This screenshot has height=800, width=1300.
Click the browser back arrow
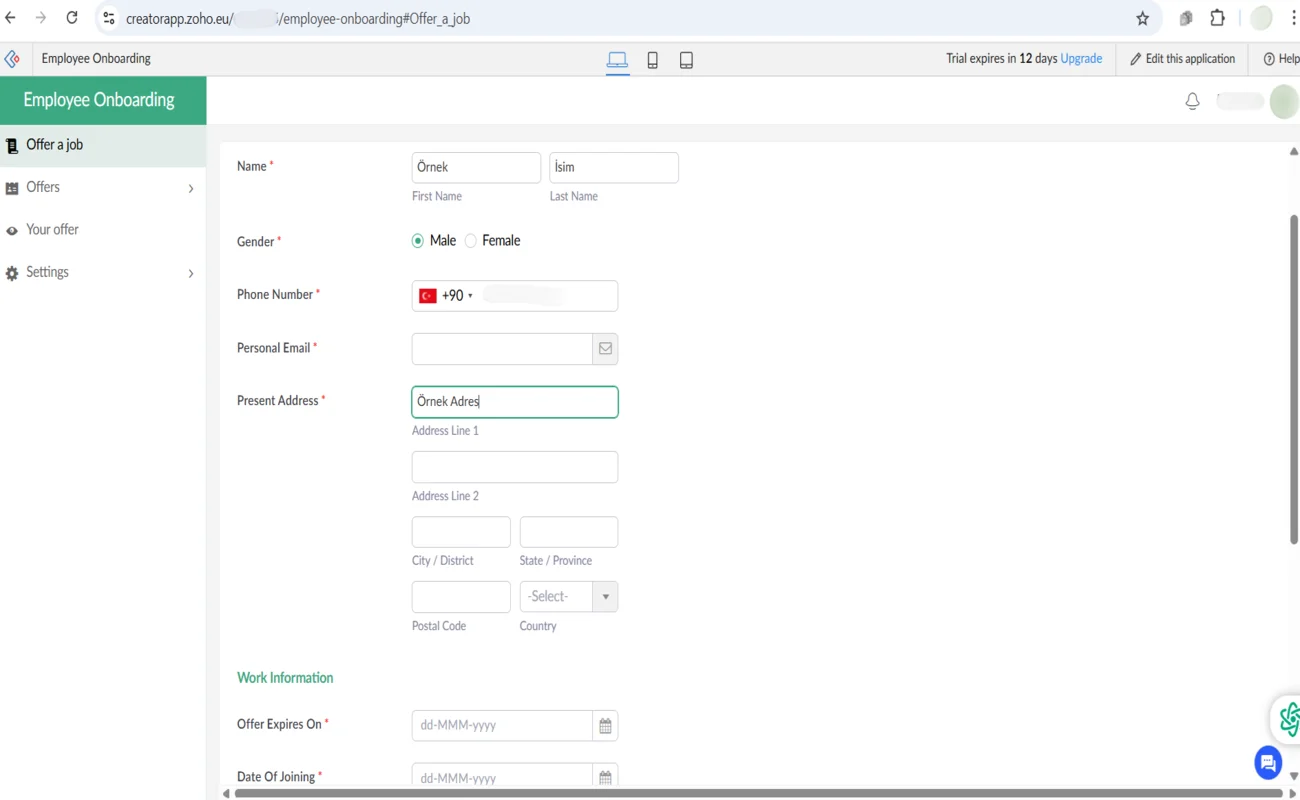pos(11,18)
